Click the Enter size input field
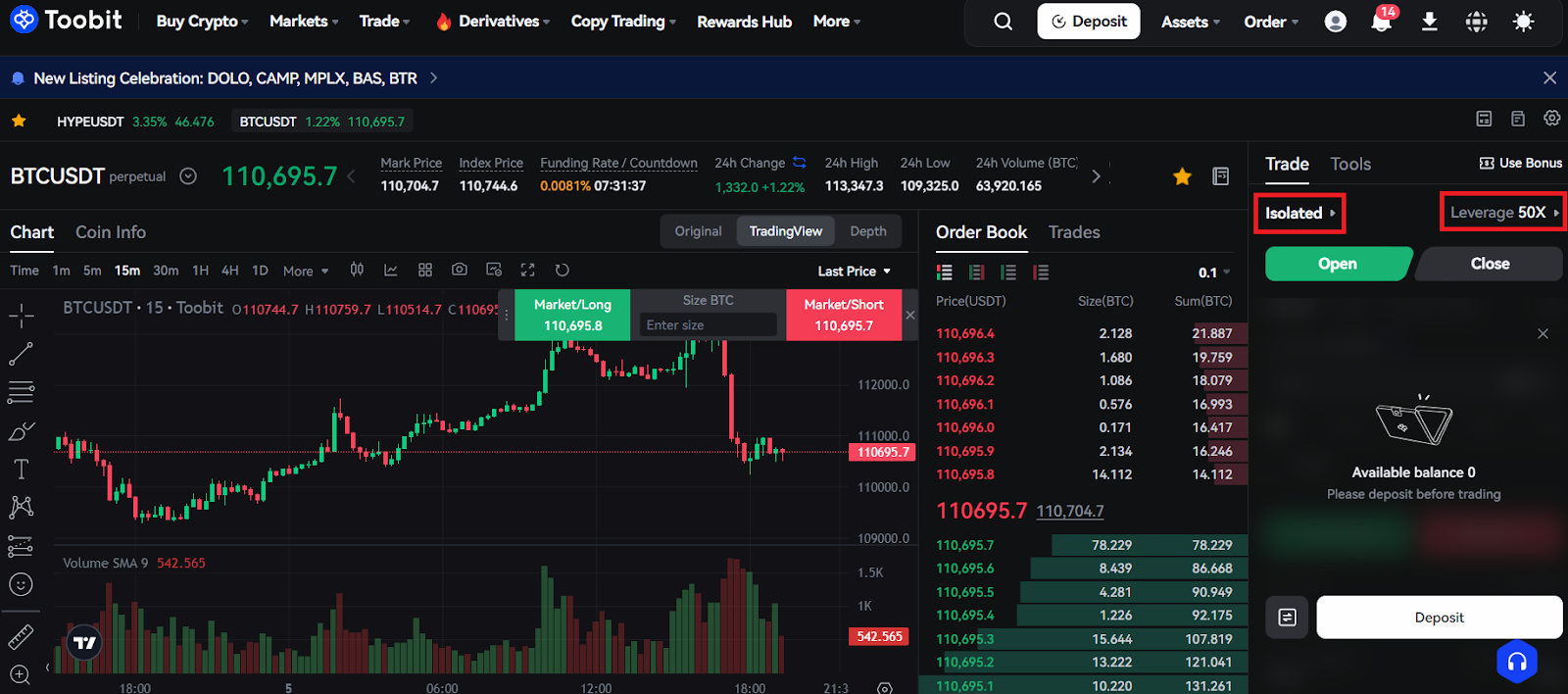The image size is (1568, 694). [x=709, y=325]
